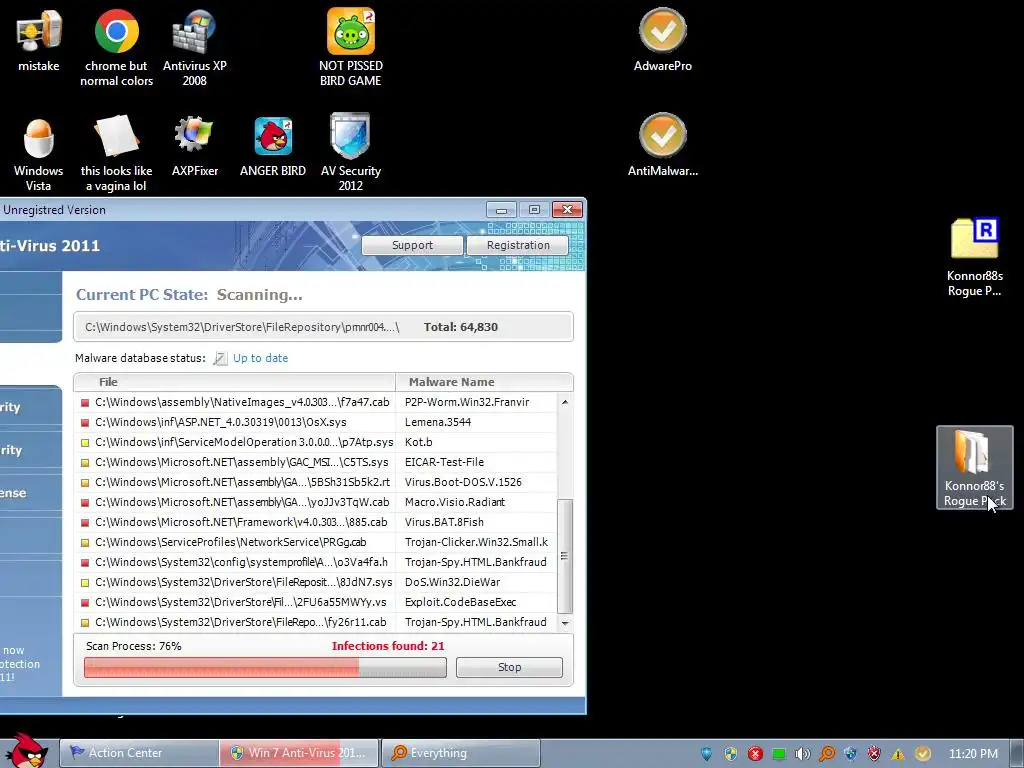The width and height of the screenshot is (1024, 768).
Task: Launch the ANGER BIRD desktop shortcut
Action: [x=273, y=145]
